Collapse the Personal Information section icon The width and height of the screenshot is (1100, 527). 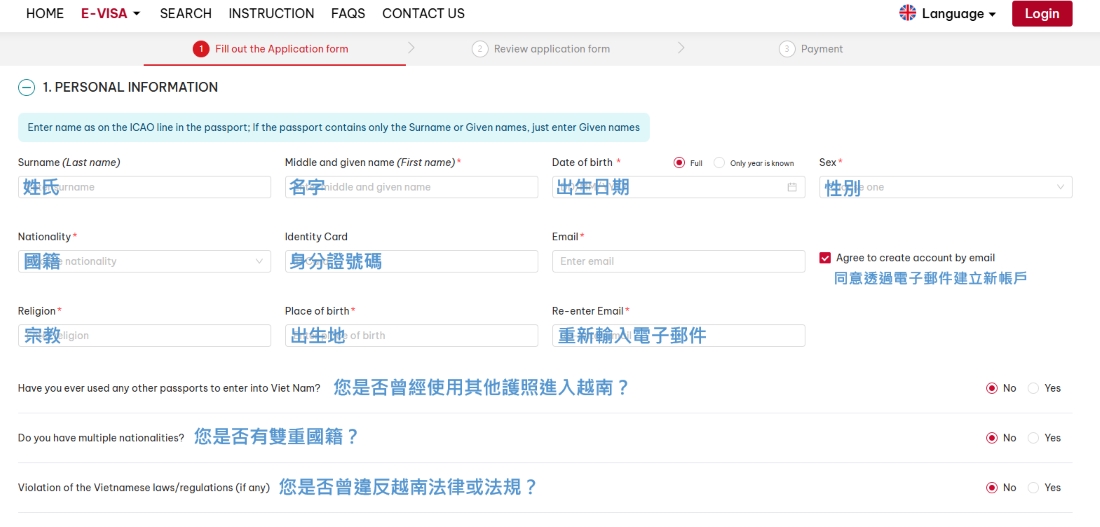[26, 88]
